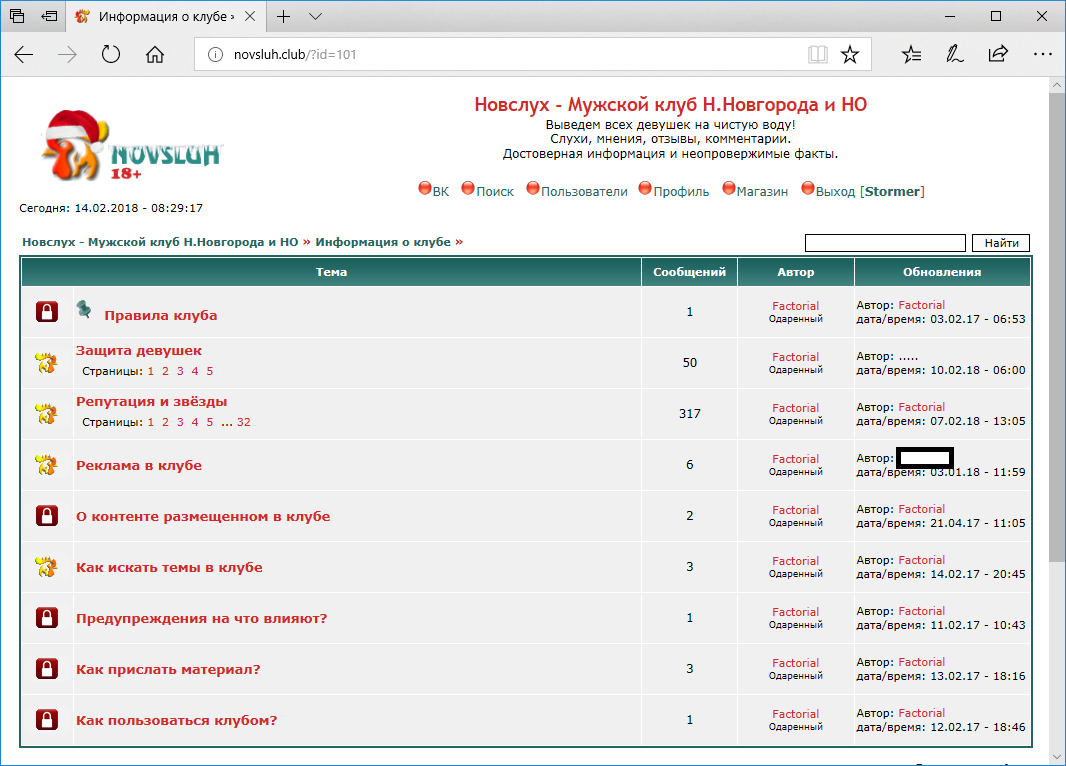Image resolution: width=1066 pixels, height=766 pixels.
Task: Click the rooster icon beside Защита девушек
Action: [46, 363]
